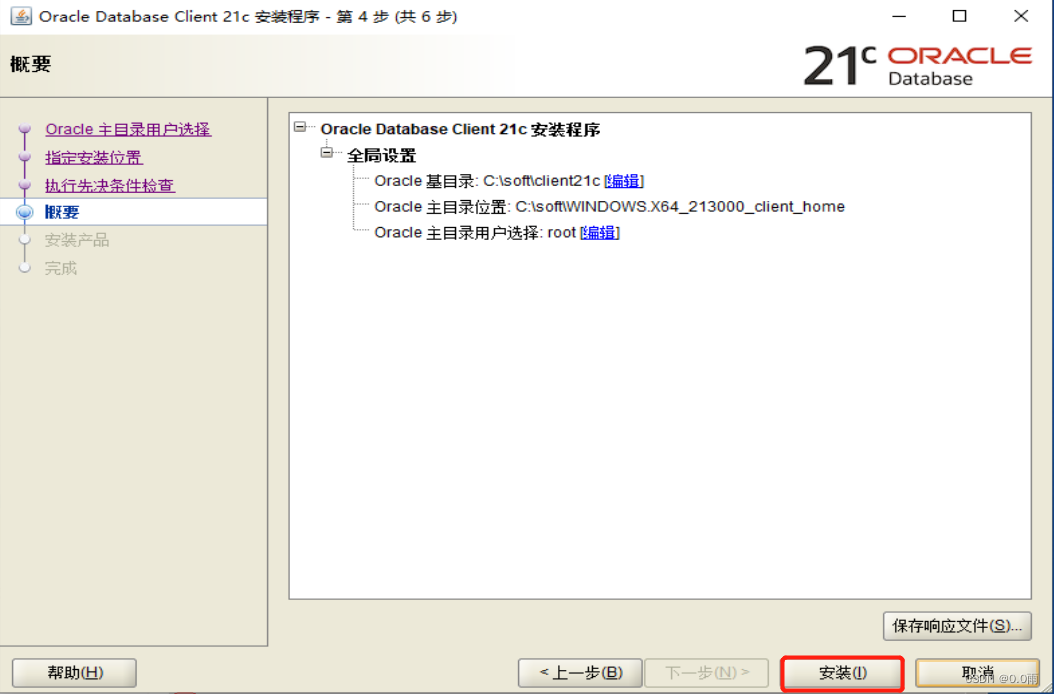This screenshot has height=694, width=1054.
Task: Go to 指定安装位置 step
Action: pos(93,157)
